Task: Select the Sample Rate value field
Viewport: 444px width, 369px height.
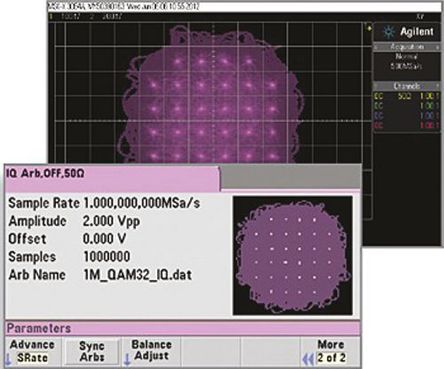Action: (x=142, y=203)
